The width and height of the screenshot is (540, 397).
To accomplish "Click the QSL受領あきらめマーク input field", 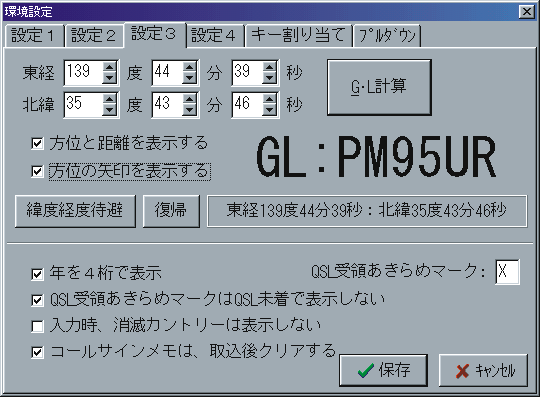I will tap(507, 272).
